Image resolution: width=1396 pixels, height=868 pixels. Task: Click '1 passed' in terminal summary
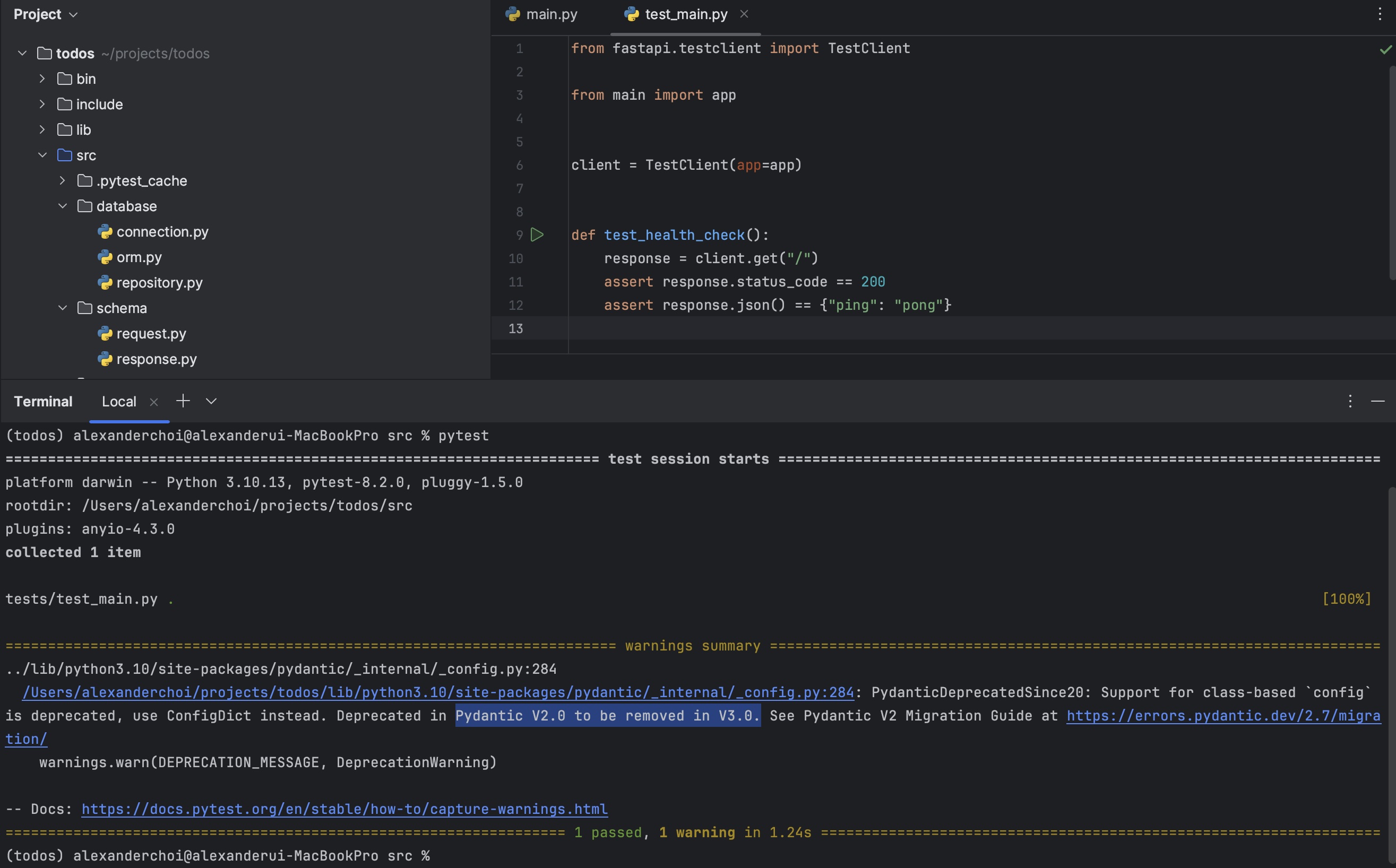pyautogui.click(x=608, y=832)
